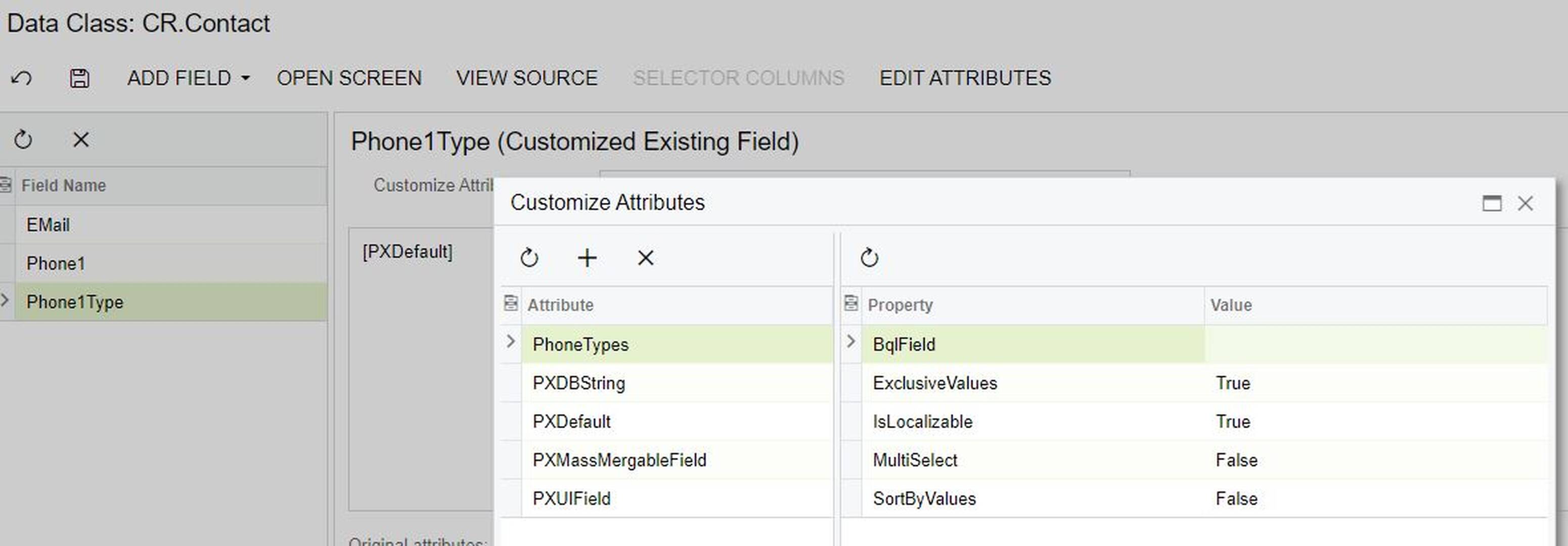1568x546 pixels.
Task: Click VIEW SOURCE in toolbar
Action: (x=526, y=78)
